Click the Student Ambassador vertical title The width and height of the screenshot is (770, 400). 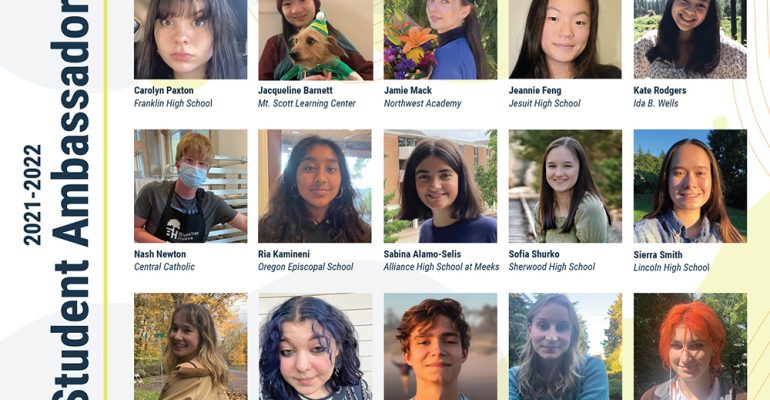point(71,200)
